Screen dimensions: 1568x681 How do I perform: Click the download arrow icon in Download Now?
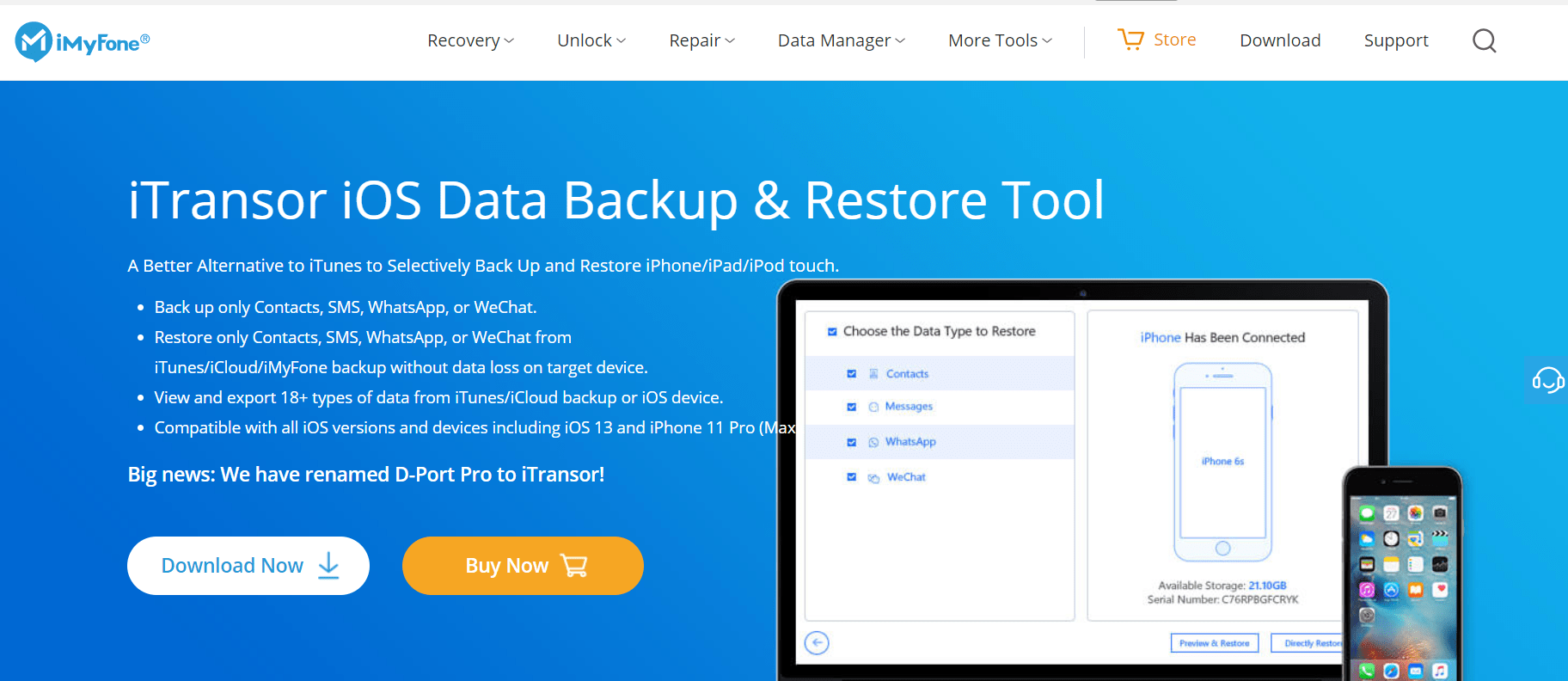(328, 566)
